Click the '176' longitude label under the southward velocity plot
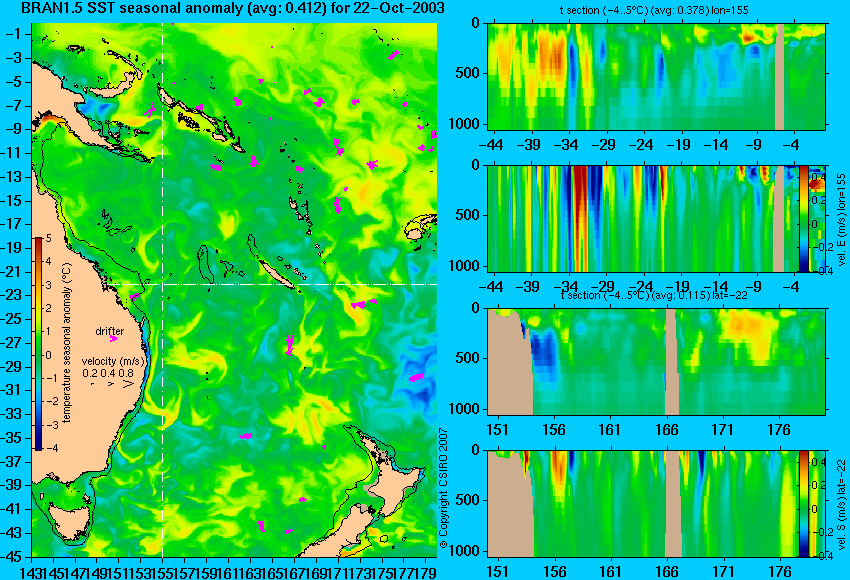The width and height of the screenshot is (850, 580). 780,572
